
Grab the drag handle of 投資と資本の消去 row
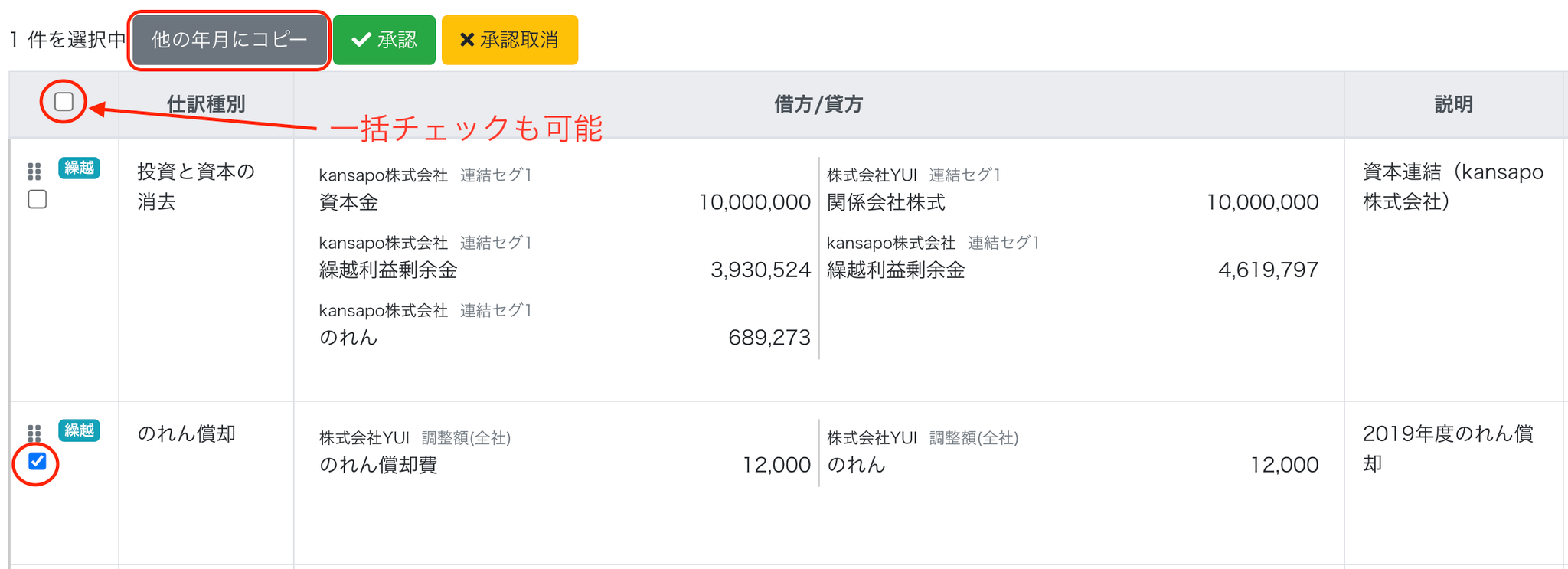click(34, 171)
